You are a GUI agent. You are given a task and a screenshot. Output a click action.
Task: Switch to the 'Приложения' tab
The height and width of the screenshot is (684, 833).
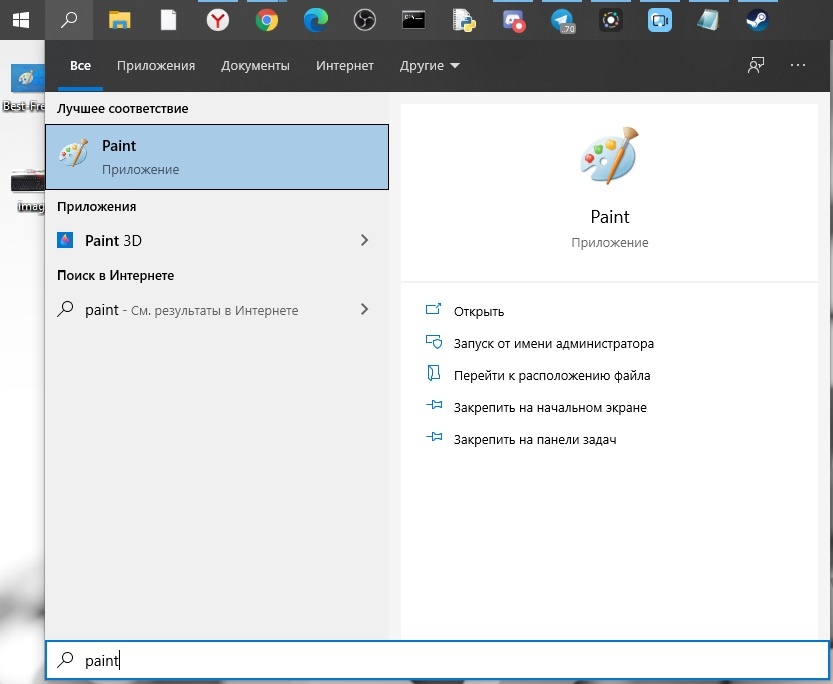tap(156, 65)
